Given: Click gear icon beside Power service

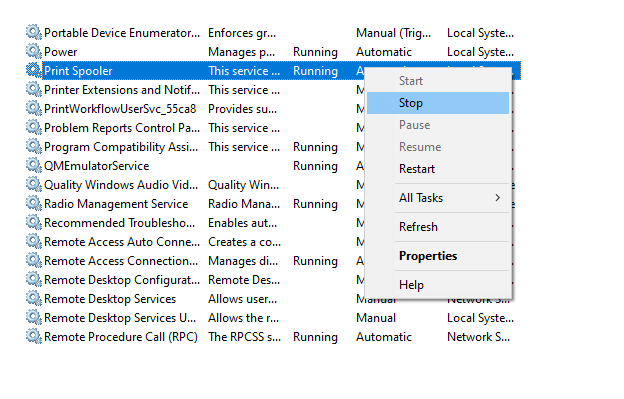Looking at the screenshot, I should 34,51.
